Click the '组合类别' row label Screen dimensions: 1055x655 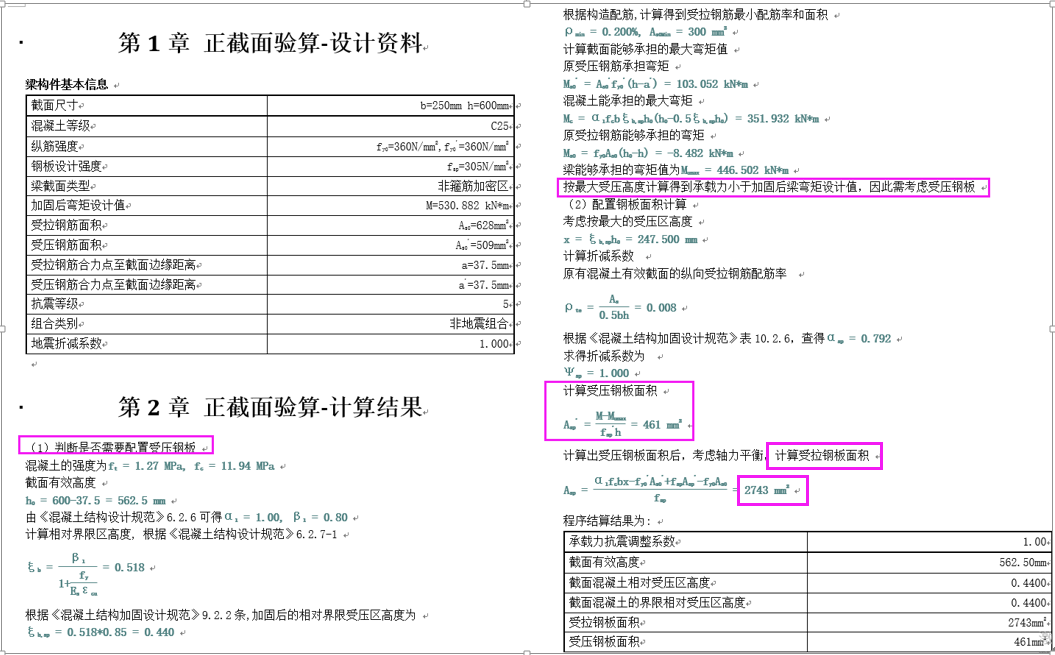(x=54, y=323)
